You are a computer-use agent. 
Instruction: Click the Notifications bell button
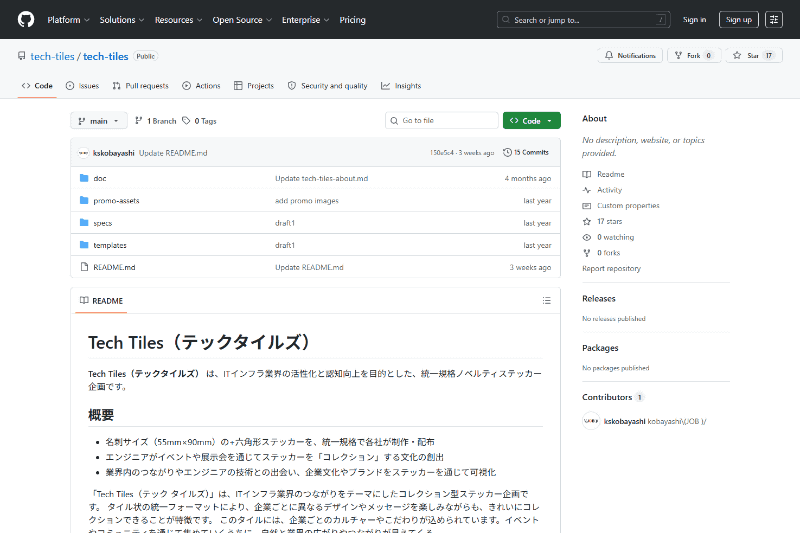630,55
